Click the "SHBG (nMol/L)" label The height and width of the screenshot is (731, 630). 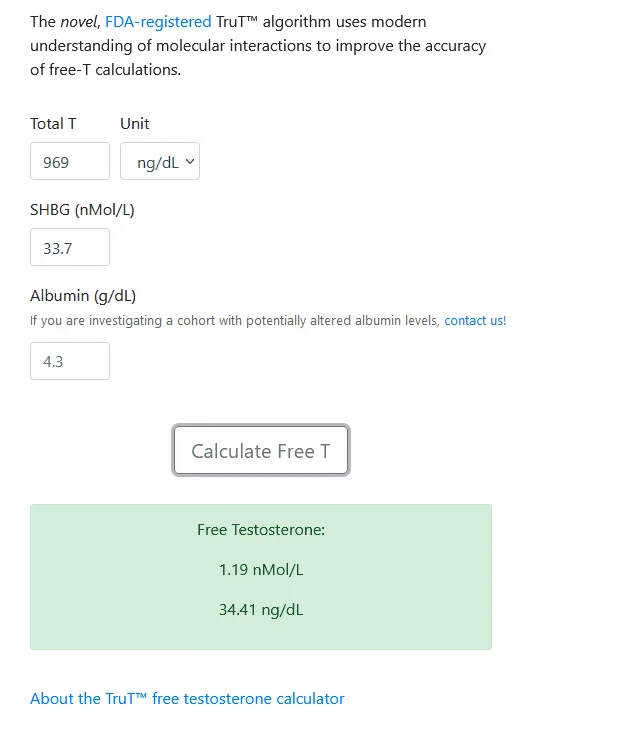[82, 210]
